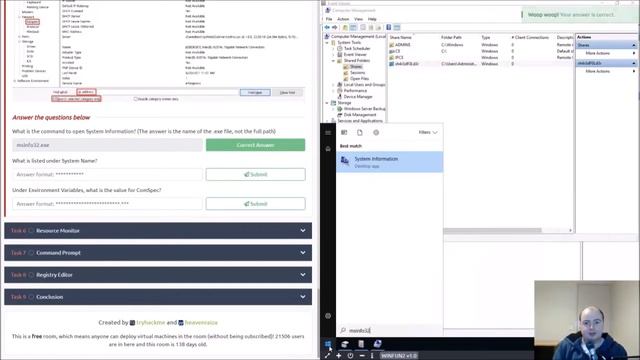The image size is (640, 360).
Task: Click the IPC$ share row
Action: coord(480,58)
